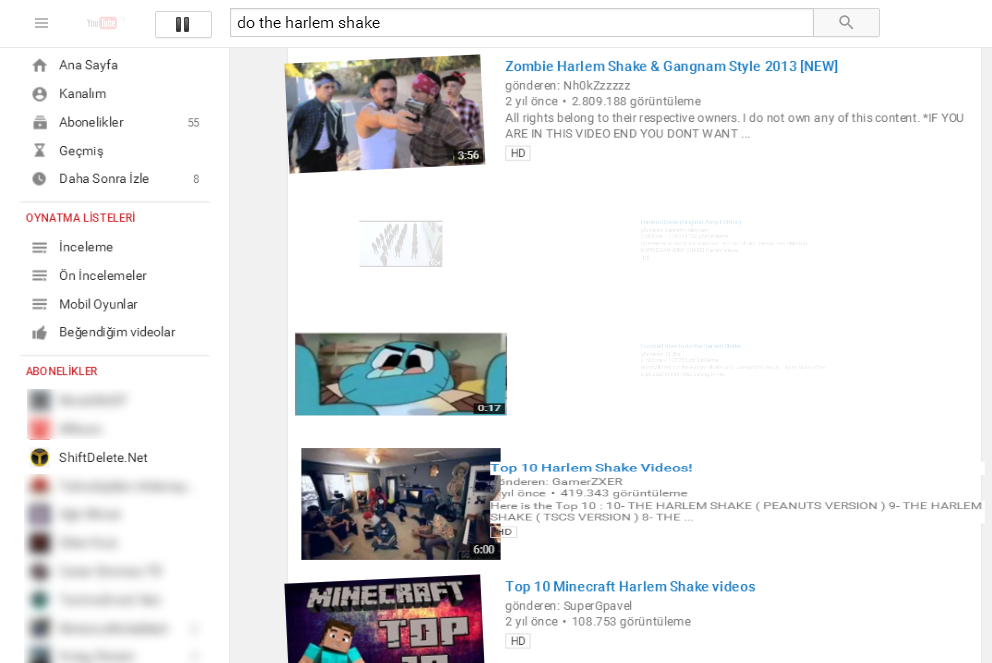Click the 8 count beside Daha Sonra İzle
The width and height of the screenshot is (992, 663).
[x=196, y=179]
